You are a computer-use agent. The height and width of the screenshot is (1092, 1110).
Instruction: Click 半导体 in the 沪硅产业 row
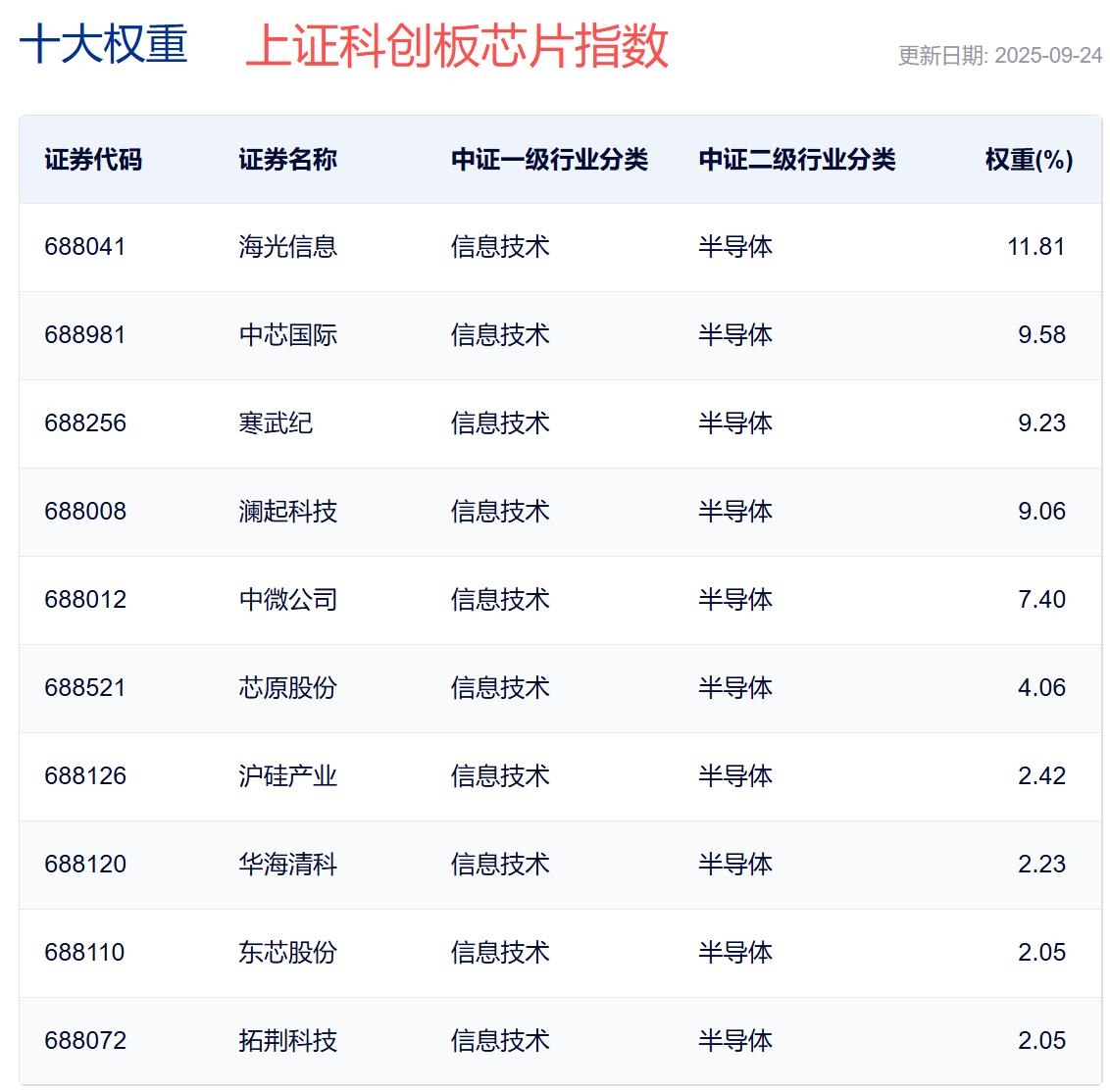tap(735, 776)
